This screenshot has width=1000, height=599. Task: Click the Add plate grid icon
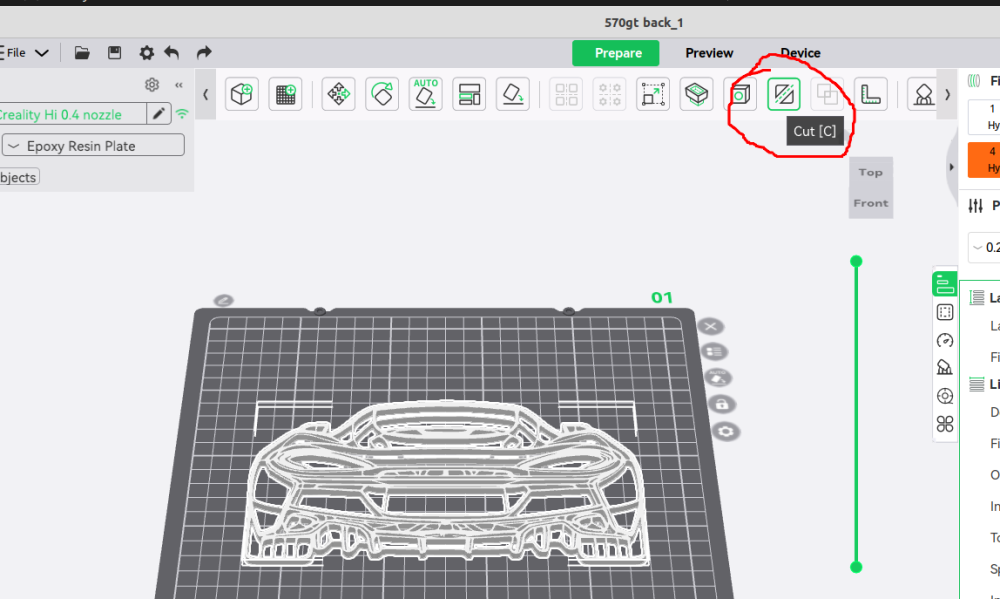point(285,94)
